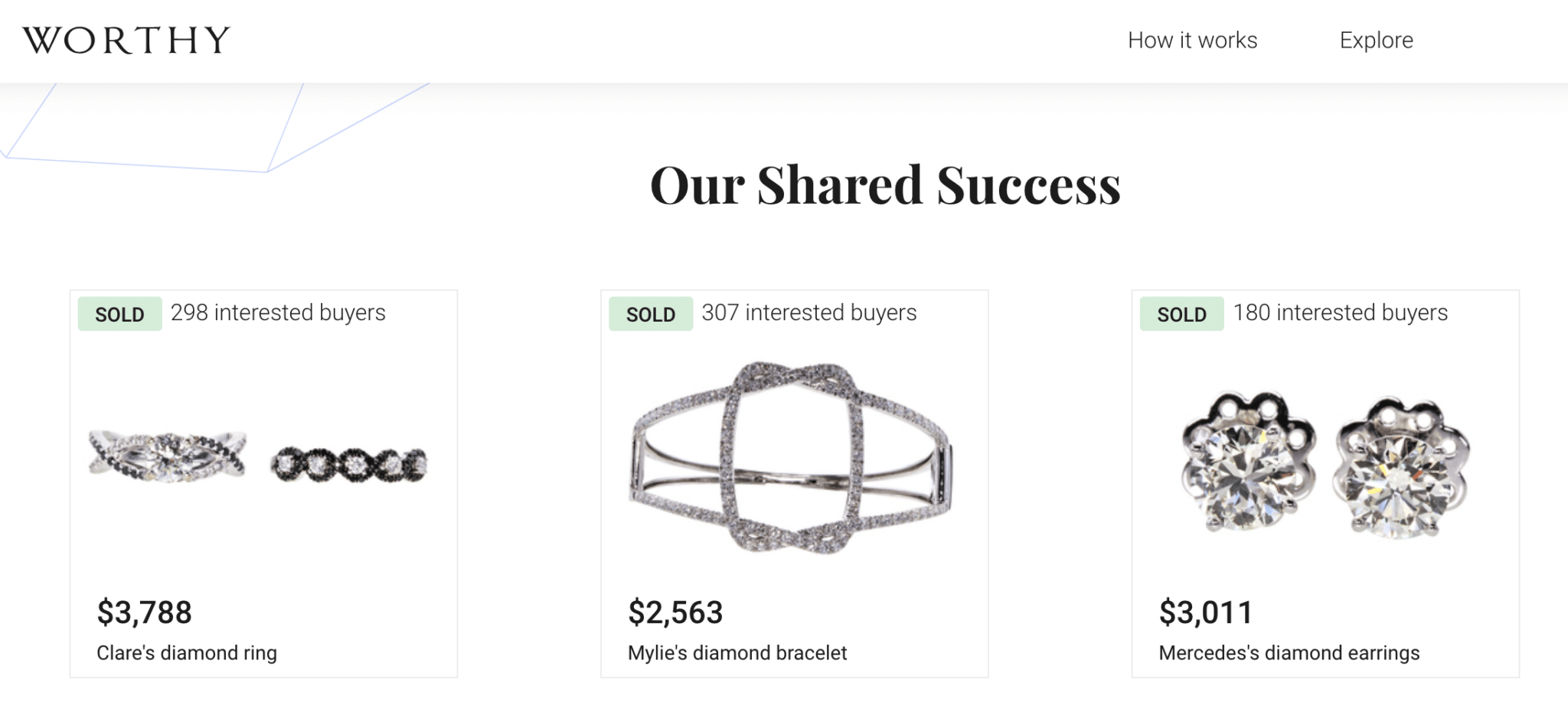
Task: Select Mylie's diamond bracelet listing name
Action: pyautogui.click(x=737, y=653)
